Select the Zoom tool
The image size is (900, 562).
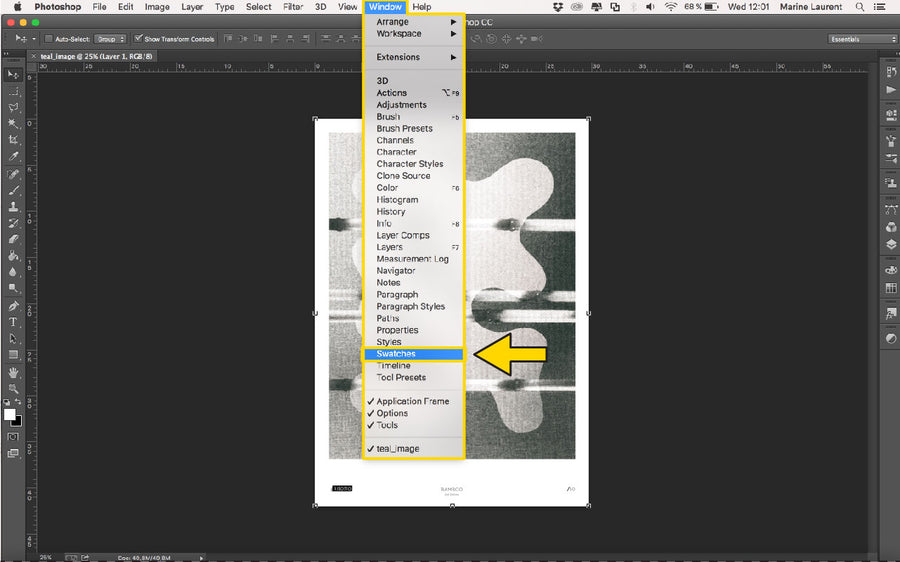coord(13,388)
